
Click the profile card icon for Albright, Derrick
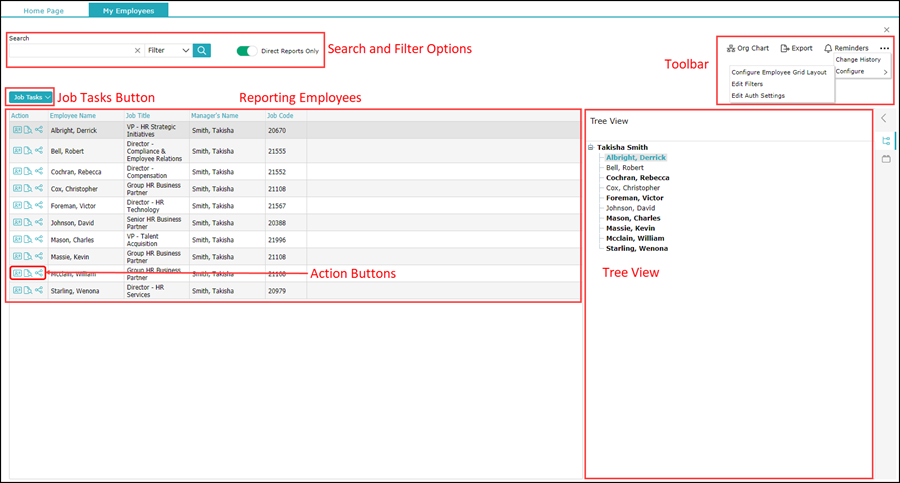pyautogui.click(x=17, y=131)
